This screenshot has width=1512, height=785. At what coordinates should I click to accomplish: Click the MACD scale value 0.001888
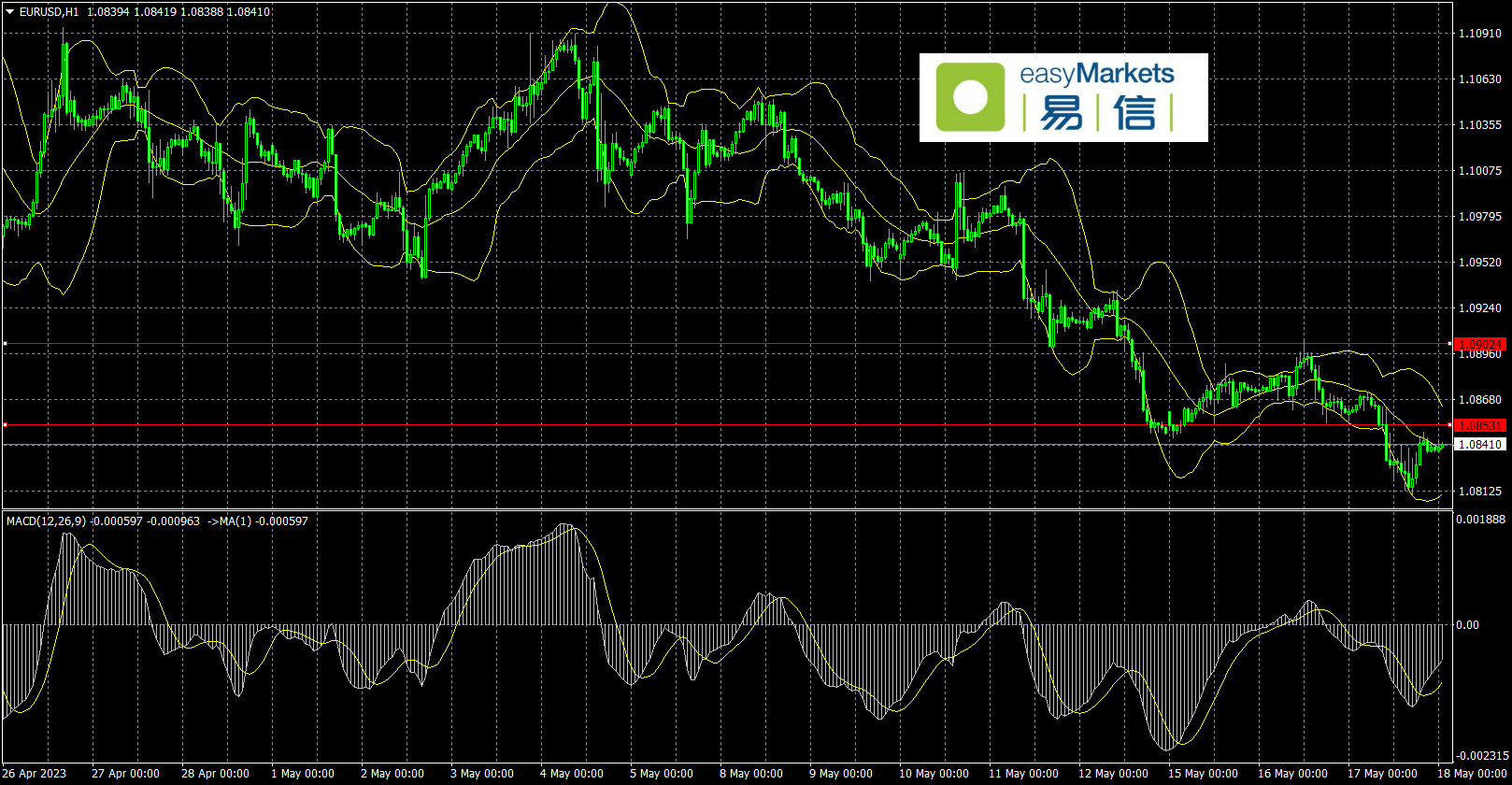tap(1482, 520)
